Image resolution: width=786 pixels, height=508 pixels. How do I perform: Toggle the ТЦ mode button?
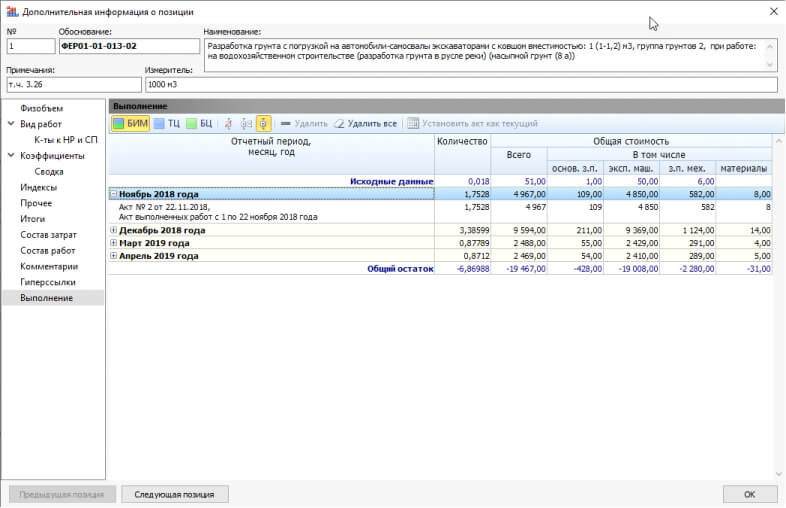click(x=167, y=123)
